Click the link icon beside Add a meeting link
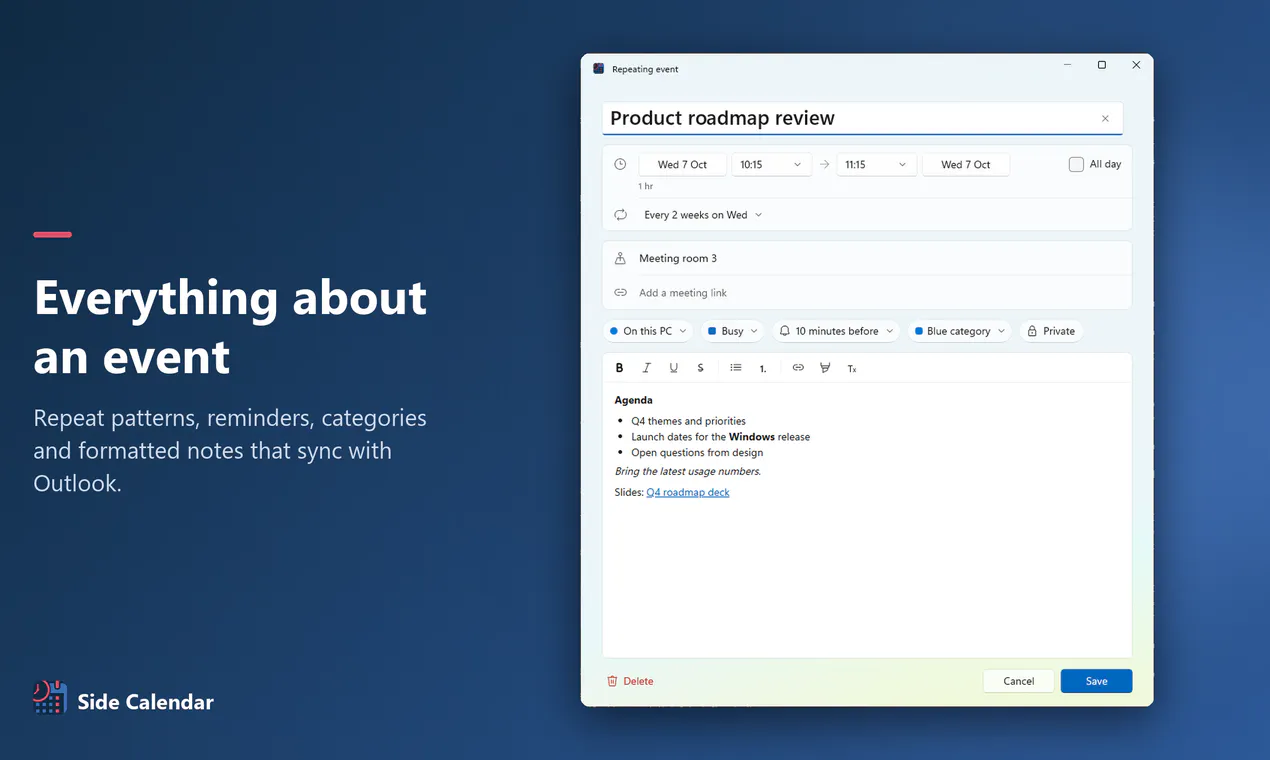 click(620, 293)
